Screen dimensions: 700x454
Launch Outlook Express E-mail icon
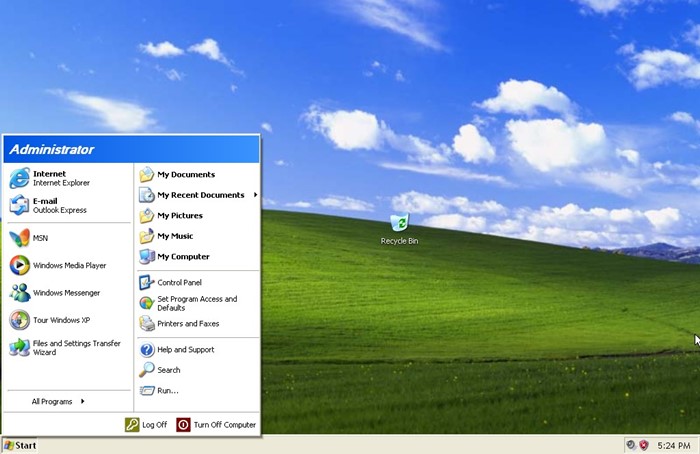tap(20, 205)
